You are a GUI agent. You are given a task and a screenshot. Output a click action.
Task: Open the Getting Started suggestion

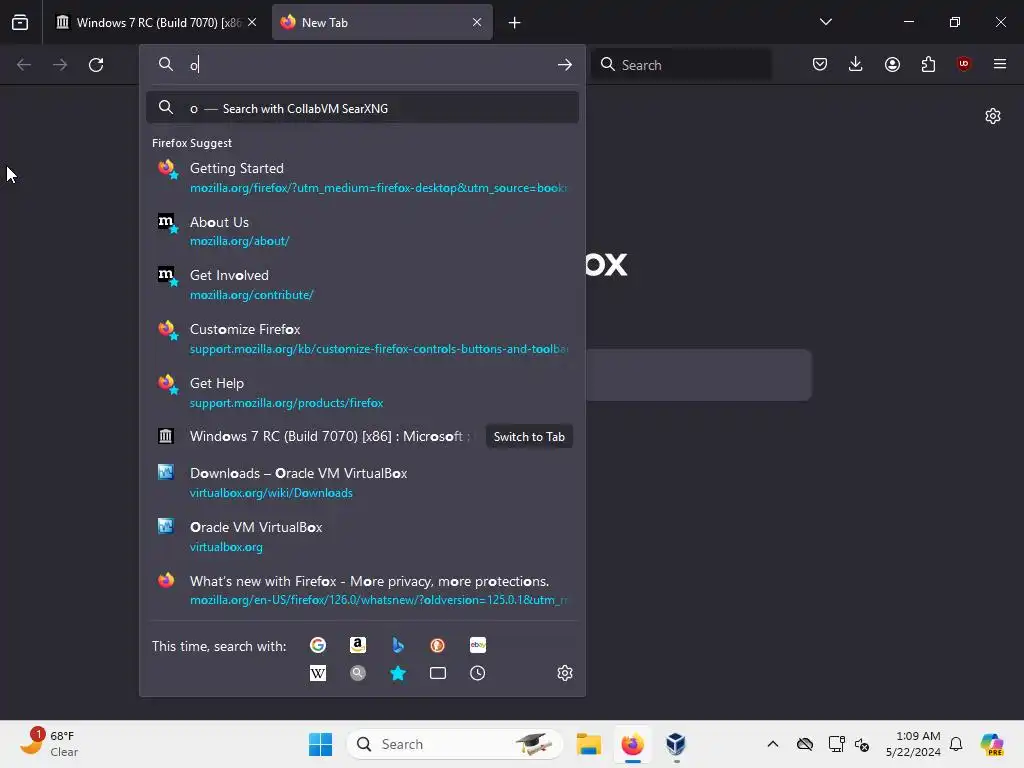tap(362, 177)
